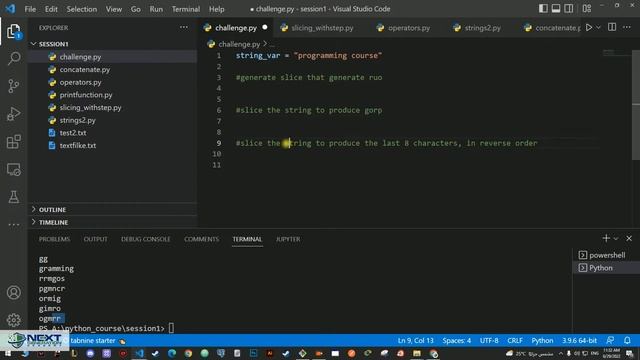Close the terminal panel
The image size is (640, 360).
[x=629, y=238]
